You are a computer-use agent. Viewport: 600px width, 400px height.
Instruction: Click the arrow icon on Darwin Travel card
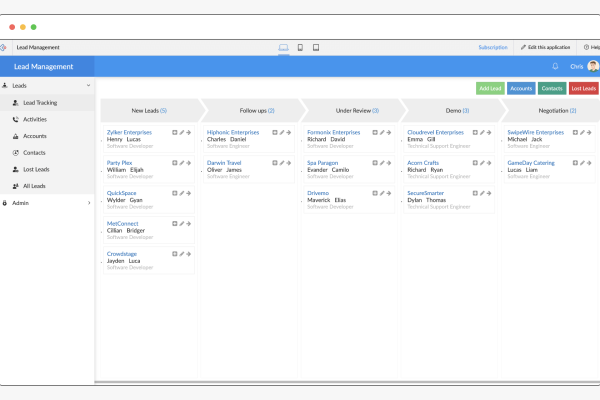point(289,162)
